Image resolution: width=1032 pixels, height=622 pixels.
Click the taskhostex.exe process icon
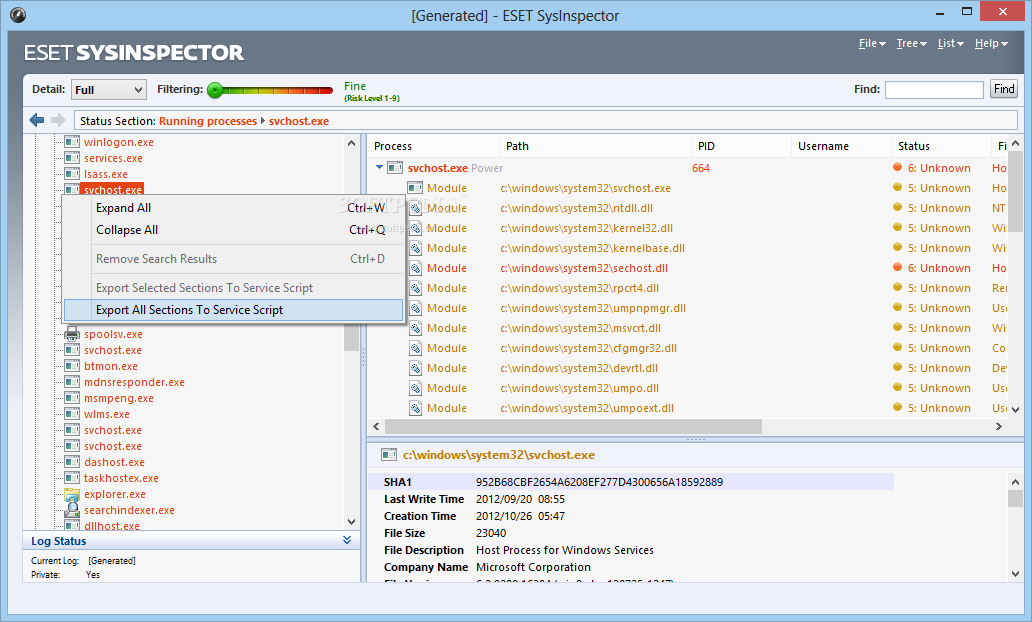click(72, 478)
